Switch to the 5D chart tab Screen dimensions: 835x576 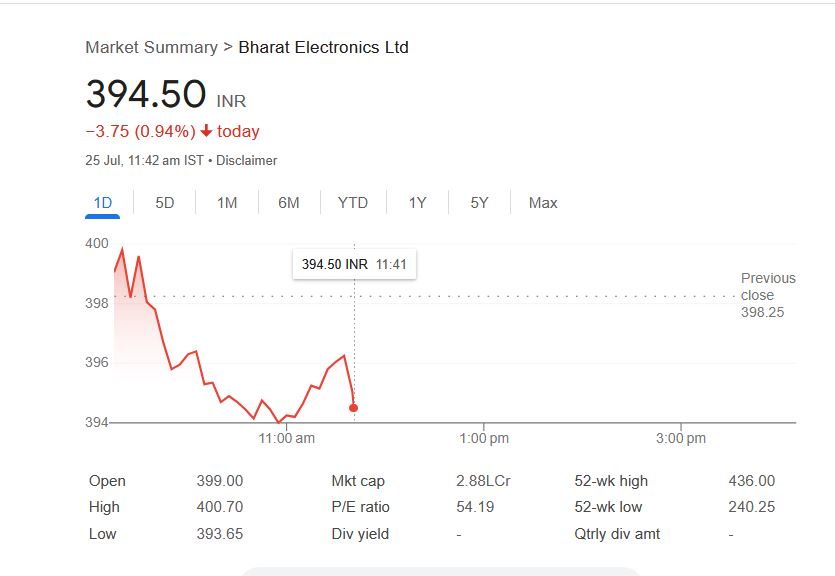coord(165,203)
